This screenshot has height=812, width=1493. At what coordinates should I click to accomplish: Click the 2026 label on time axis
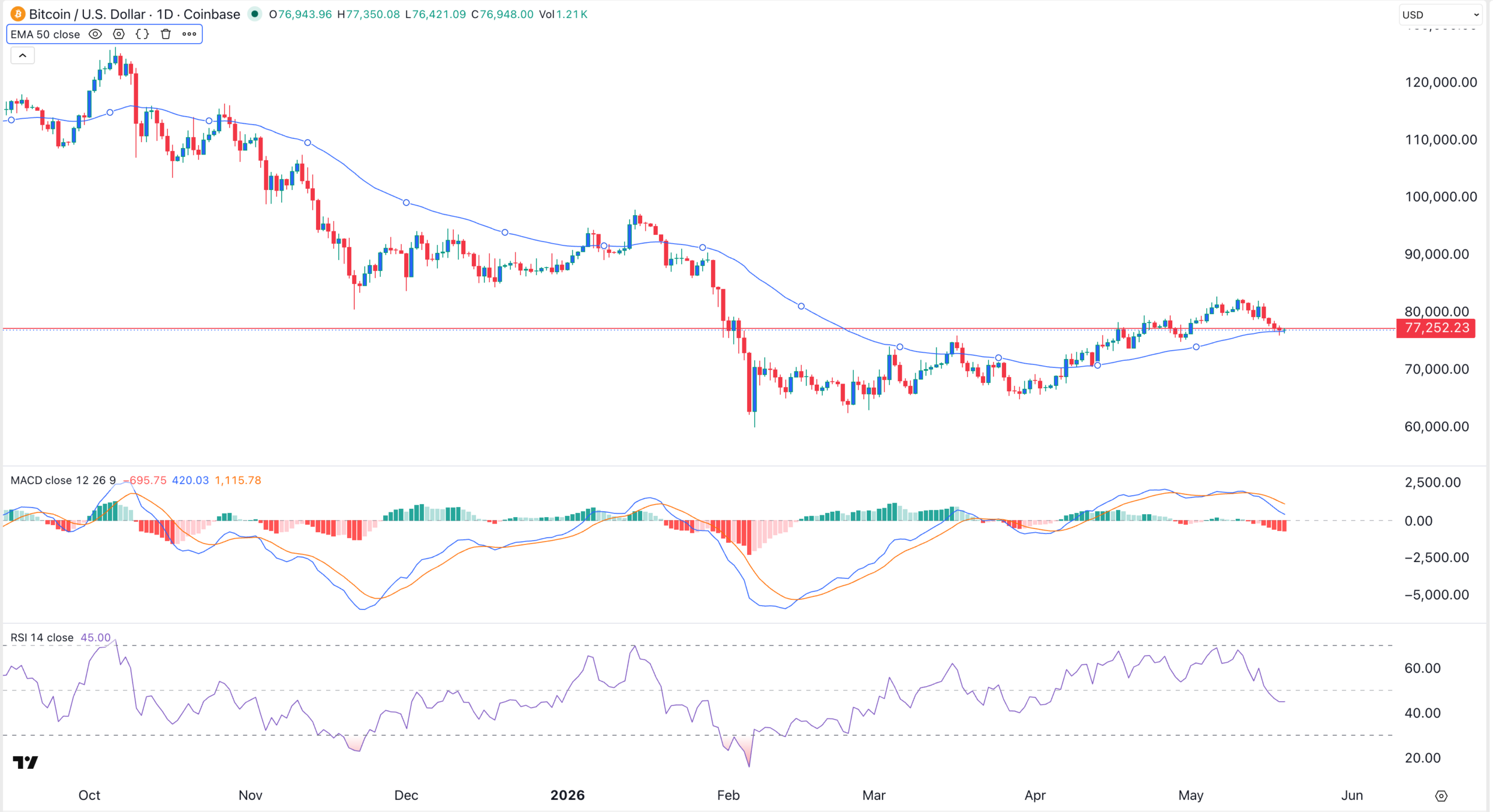point(567,795)
